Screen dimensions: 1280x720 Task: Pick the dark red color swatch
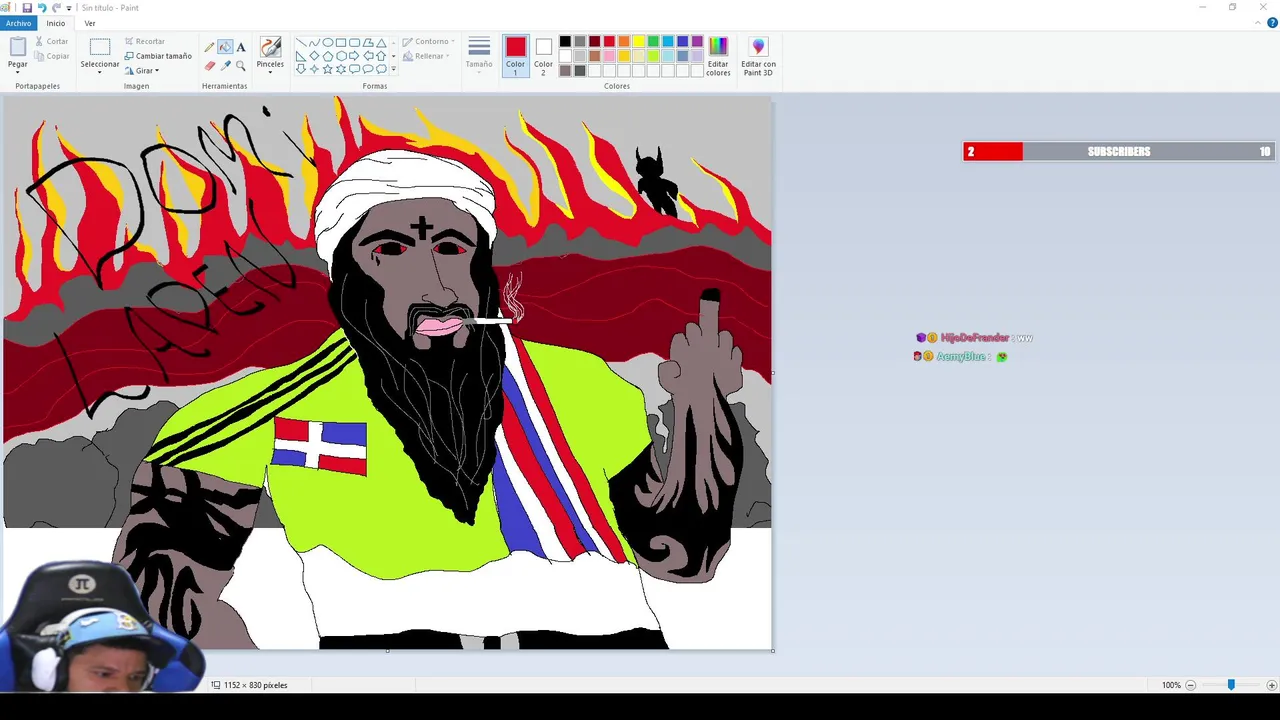[594, 42]
